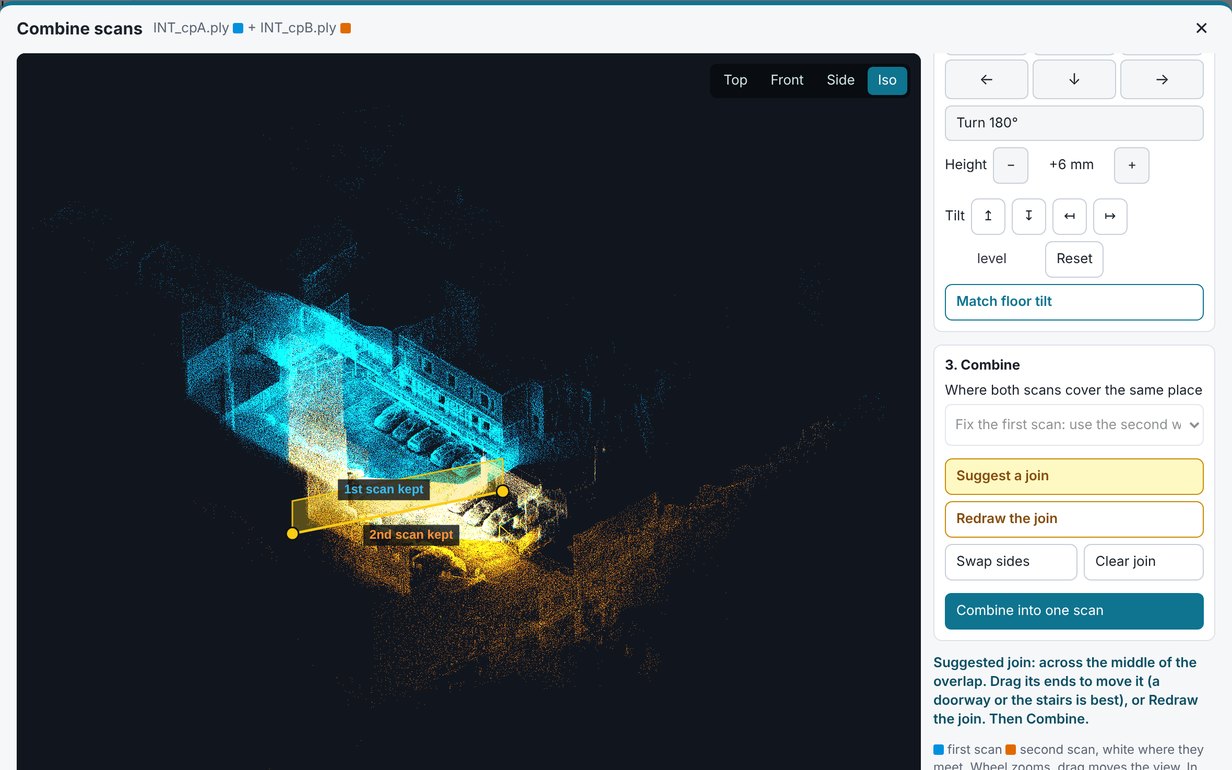Click Turn 180° button

[x=1074, y=123]
